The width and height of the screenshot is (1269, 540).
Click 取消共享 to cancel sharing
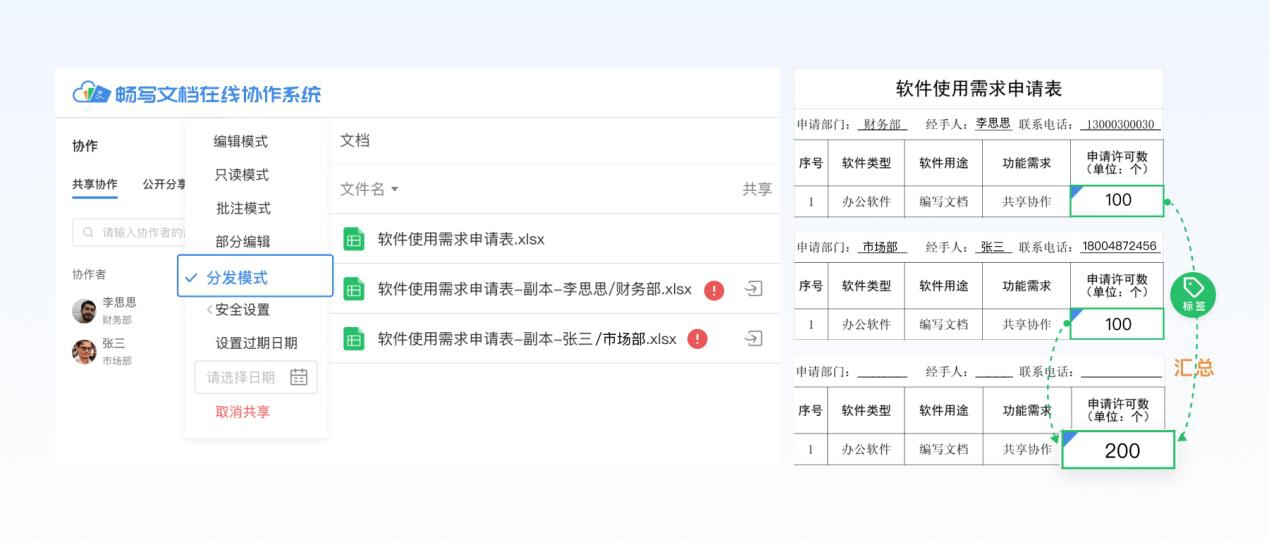[243, 411]
